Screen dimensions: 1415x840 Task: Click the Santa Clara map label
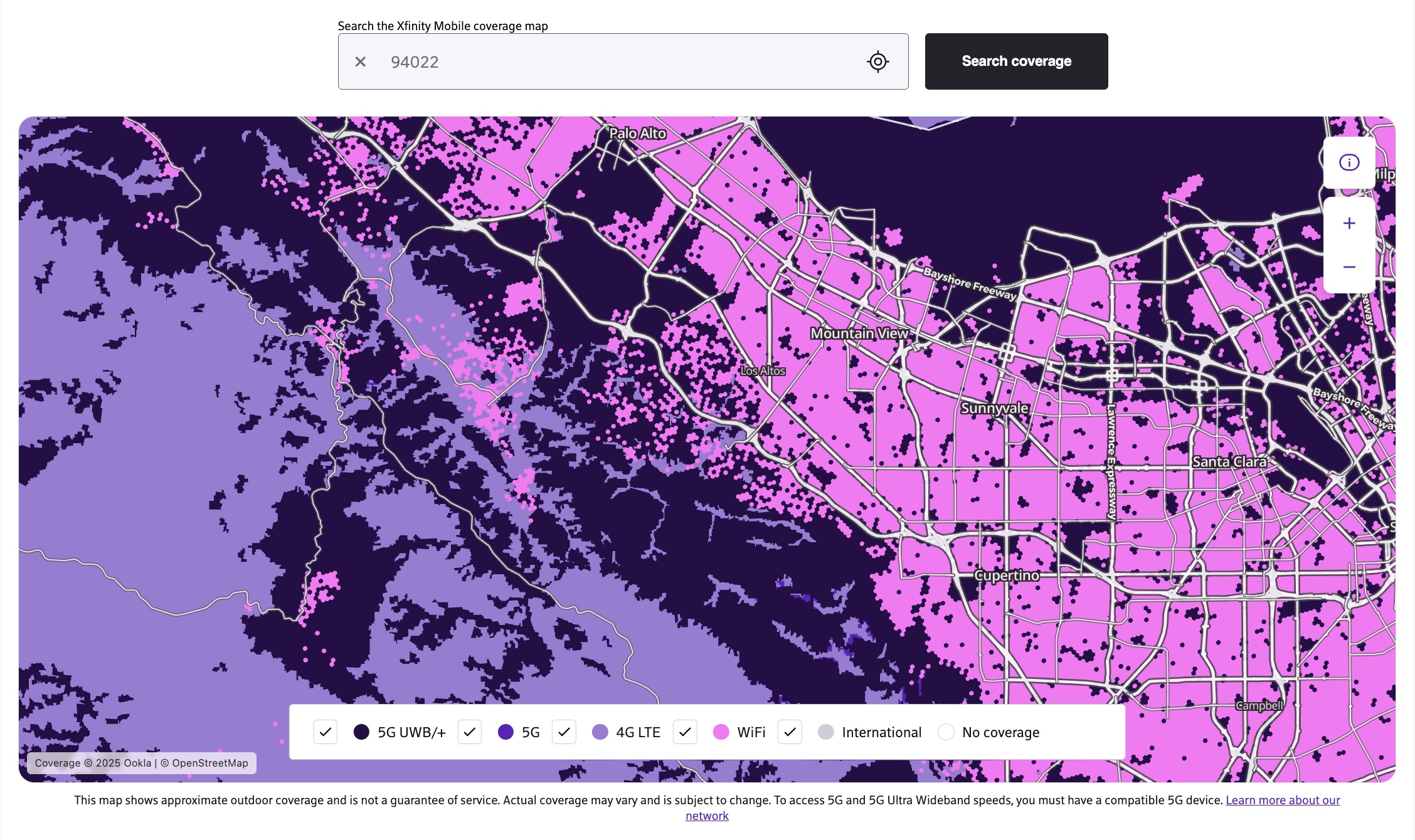(x=1229, y=462)
